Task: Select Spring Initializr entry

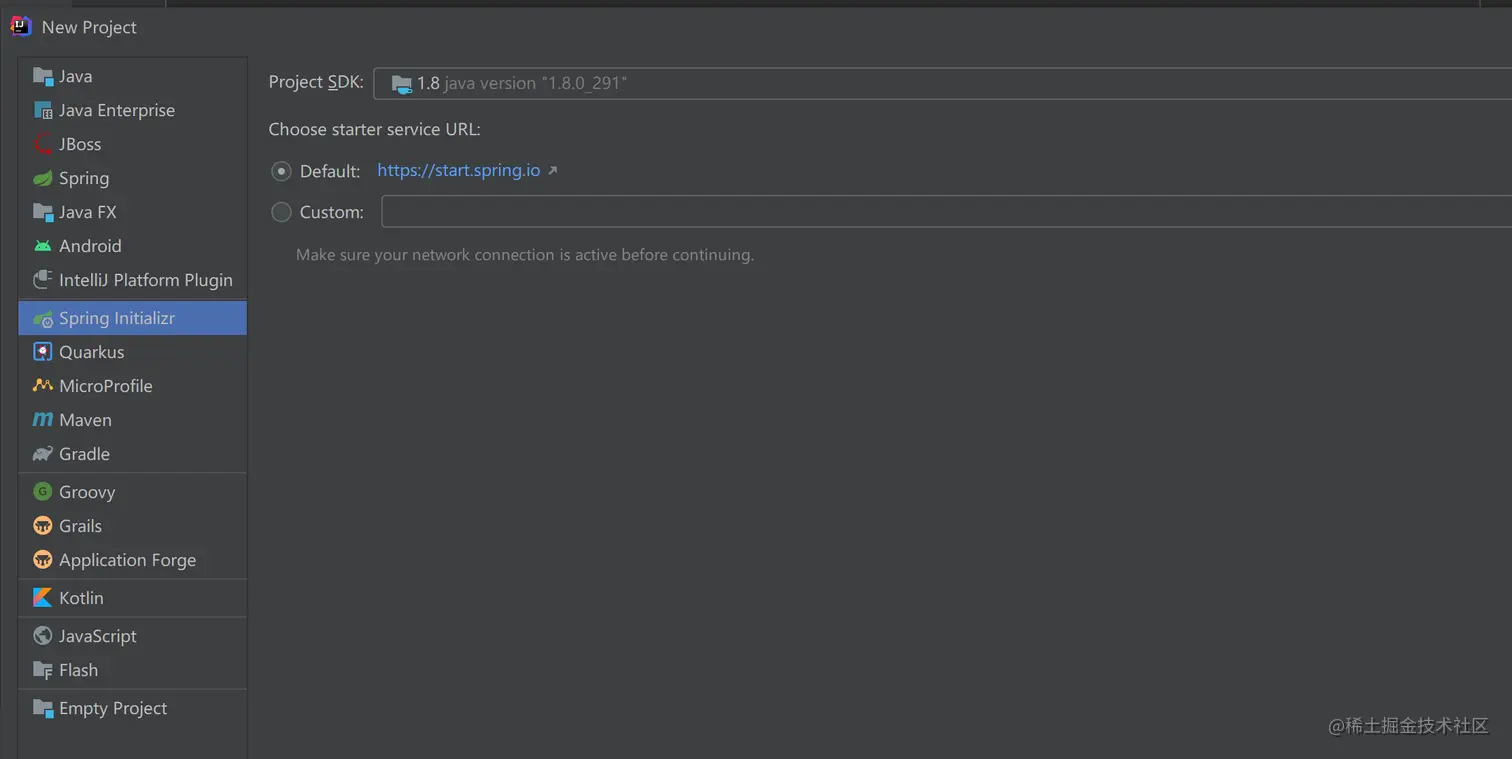Action: tap(132, 318)
